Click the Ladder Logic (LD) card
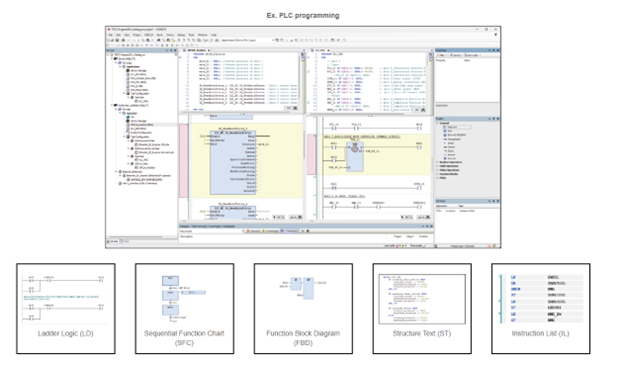Screen dimensions: 624x367 66,308
